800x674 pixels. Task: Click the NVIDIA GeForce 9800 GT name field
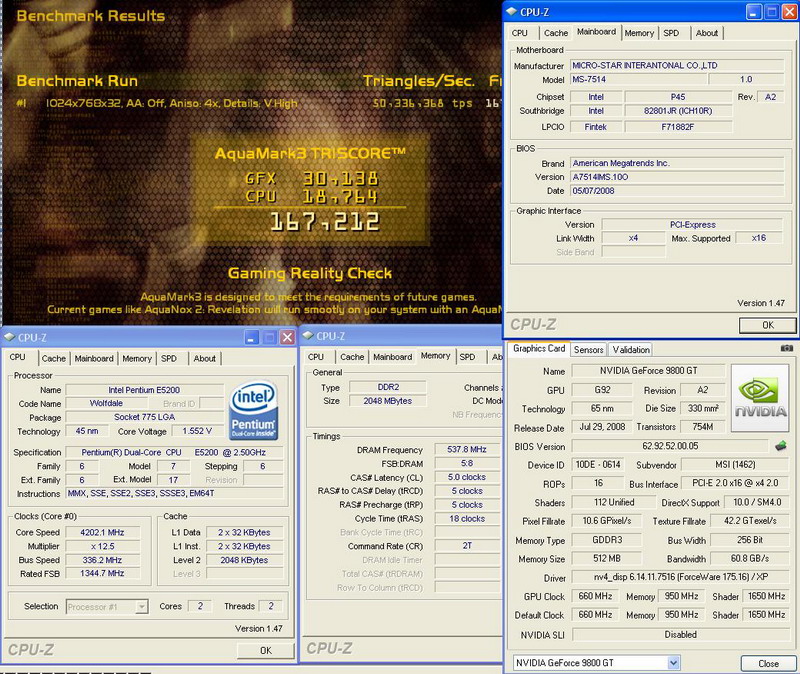click(x=648, y=371)
